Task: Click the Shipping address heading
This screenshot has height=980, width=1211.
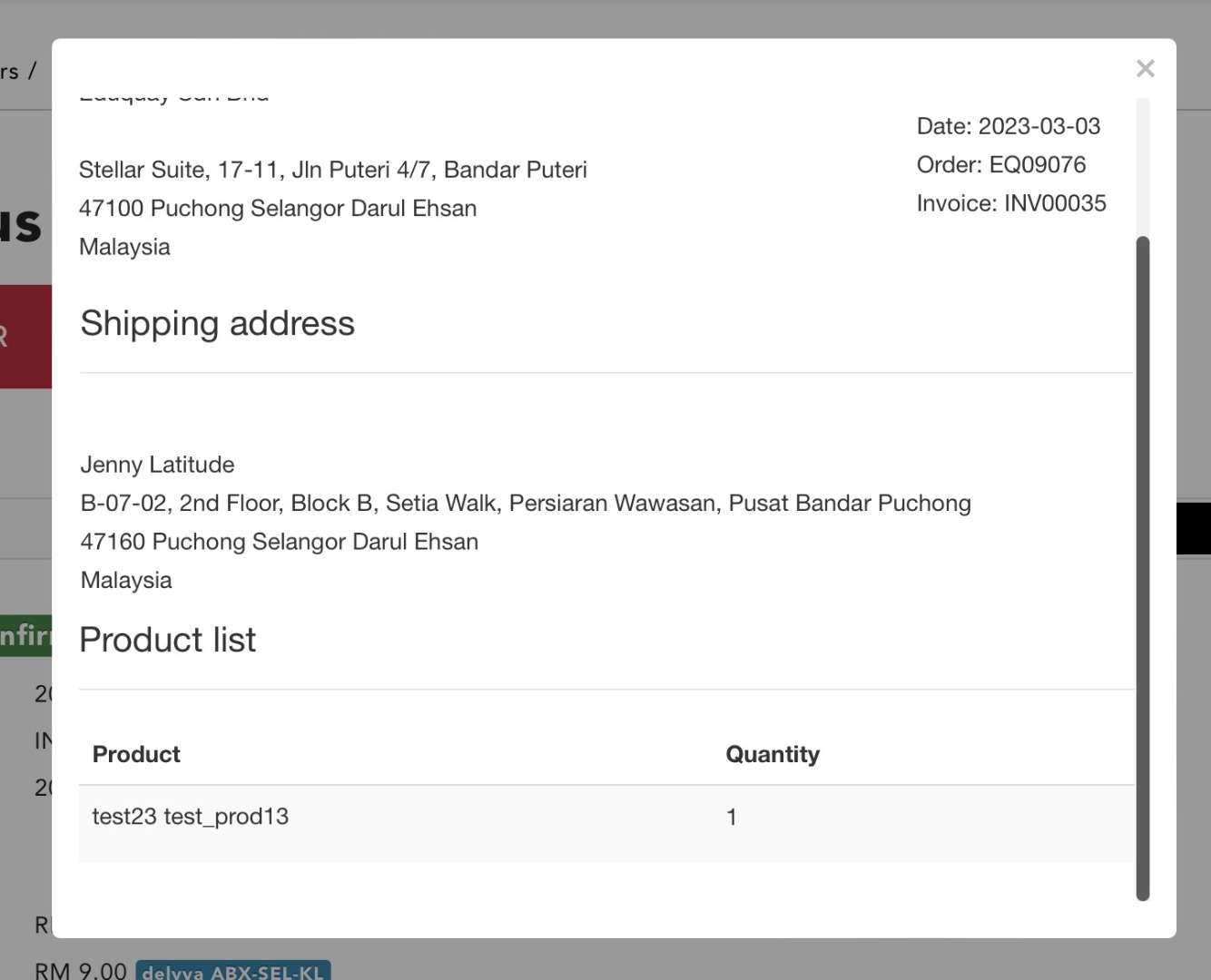Action: pos(217,324)
